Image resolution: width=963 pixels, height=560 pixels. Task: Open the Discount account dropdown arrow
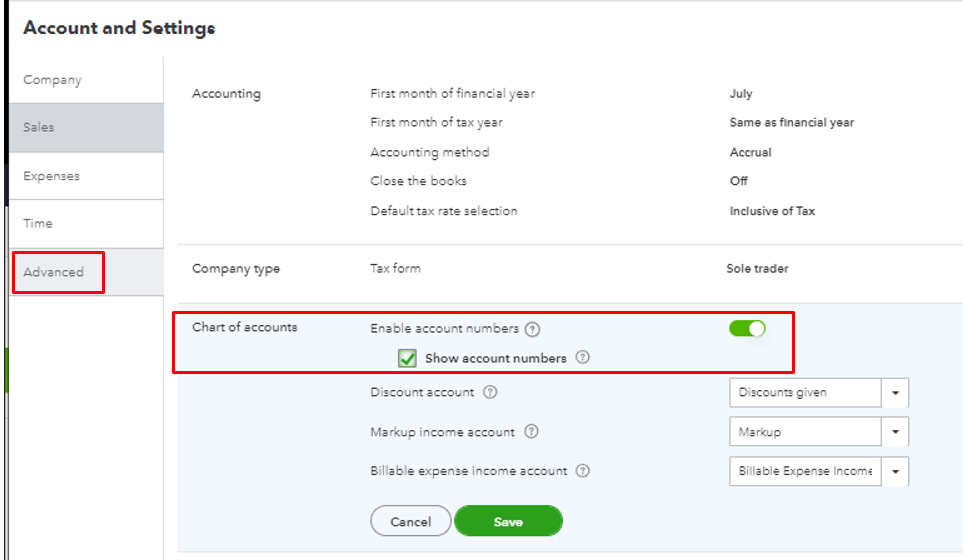tap(895, 393)
